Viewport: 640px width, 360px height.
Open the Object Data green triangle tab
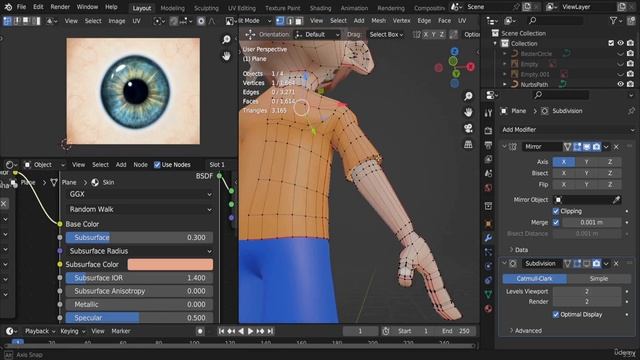pyautogui.click(x=488, y=294)
